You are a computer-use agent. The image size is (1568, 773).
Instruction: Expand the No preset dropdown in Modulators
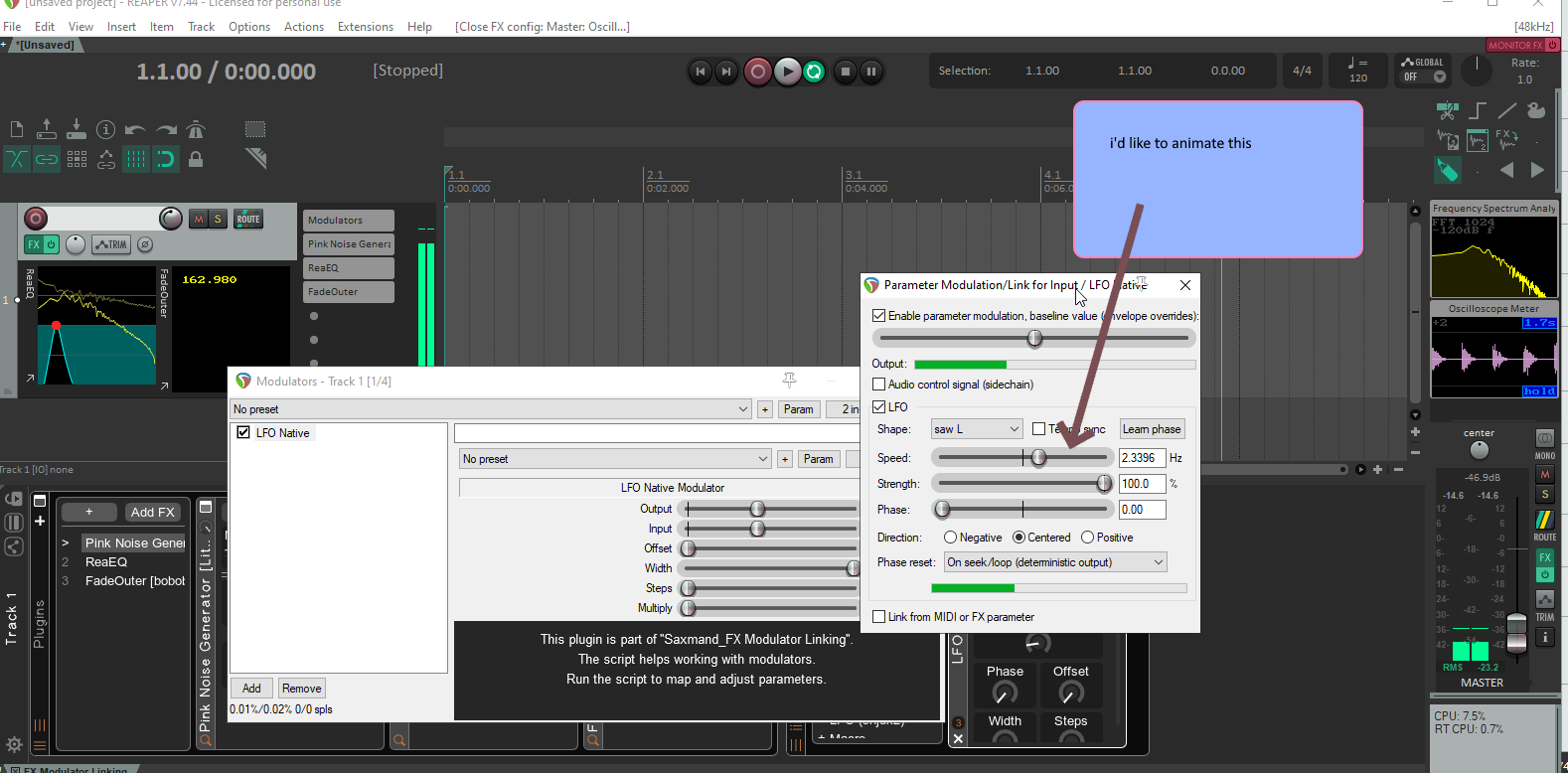coord(491,409)
